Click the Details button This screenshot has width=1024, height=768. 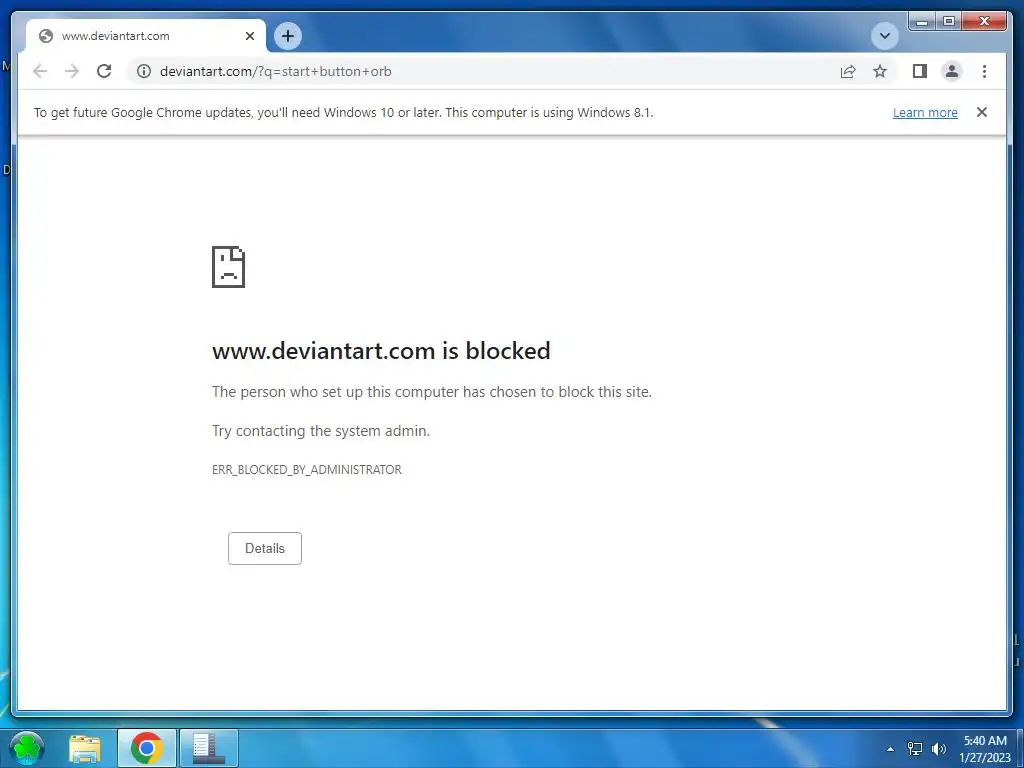point(264,549)
